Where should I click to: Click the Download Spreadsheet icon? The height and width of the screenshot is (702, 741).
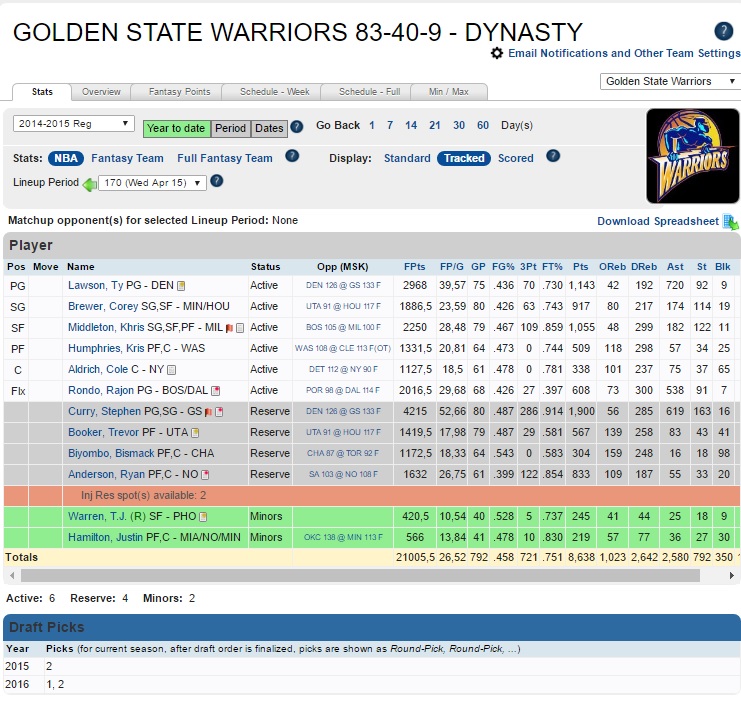click(731, 222)
